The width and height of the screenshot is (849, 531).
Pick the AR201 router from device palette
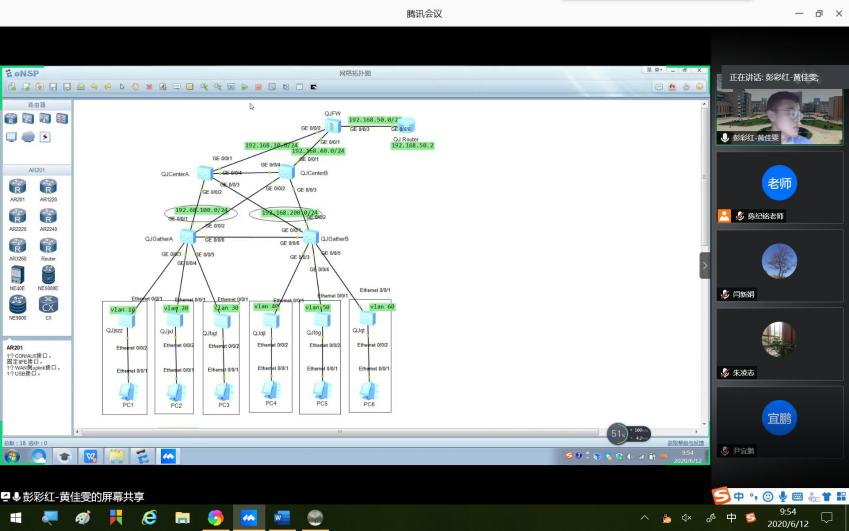tap(17, 187)
